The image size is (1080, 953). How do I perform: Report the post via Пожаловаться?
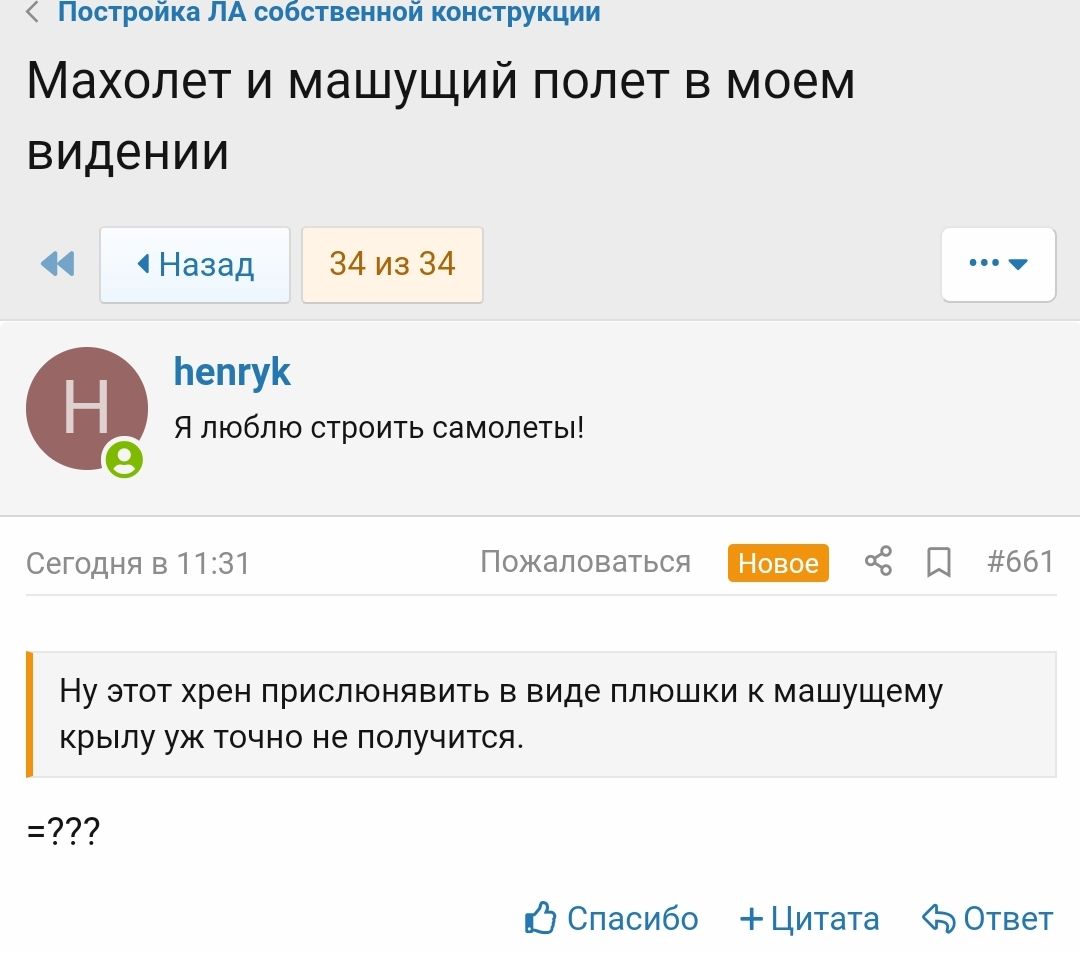(x=585, y=562)
